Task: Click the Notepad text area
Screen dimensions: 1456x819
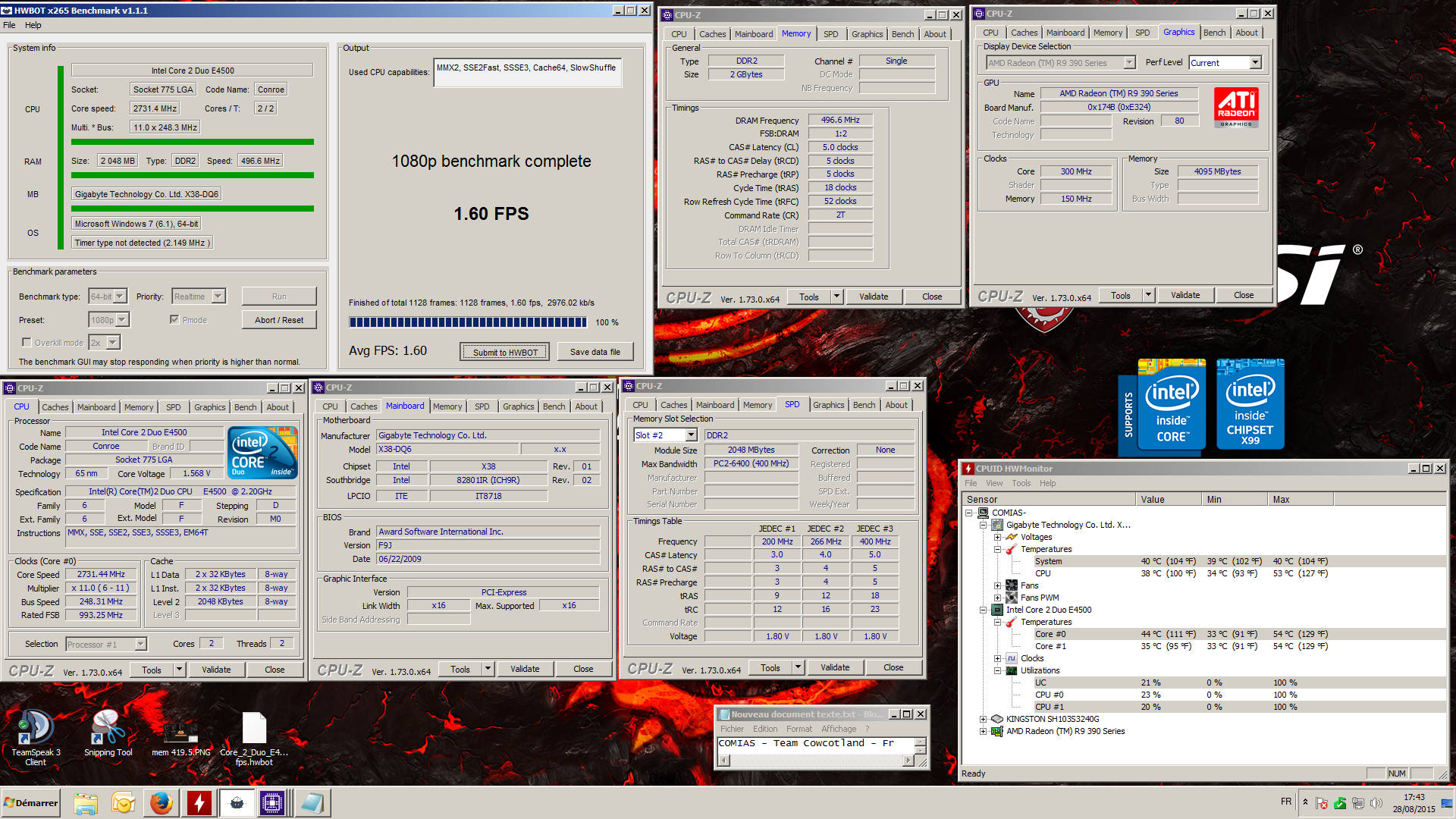Action: coord(816,744)
